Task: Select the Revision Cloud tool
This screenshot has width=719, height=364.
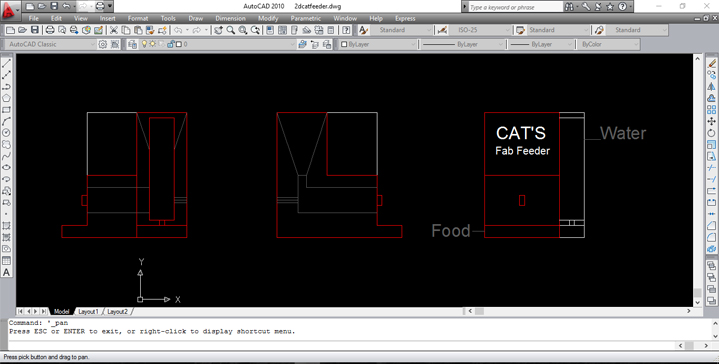Action: pyautogui.click(x=6, y=144)
